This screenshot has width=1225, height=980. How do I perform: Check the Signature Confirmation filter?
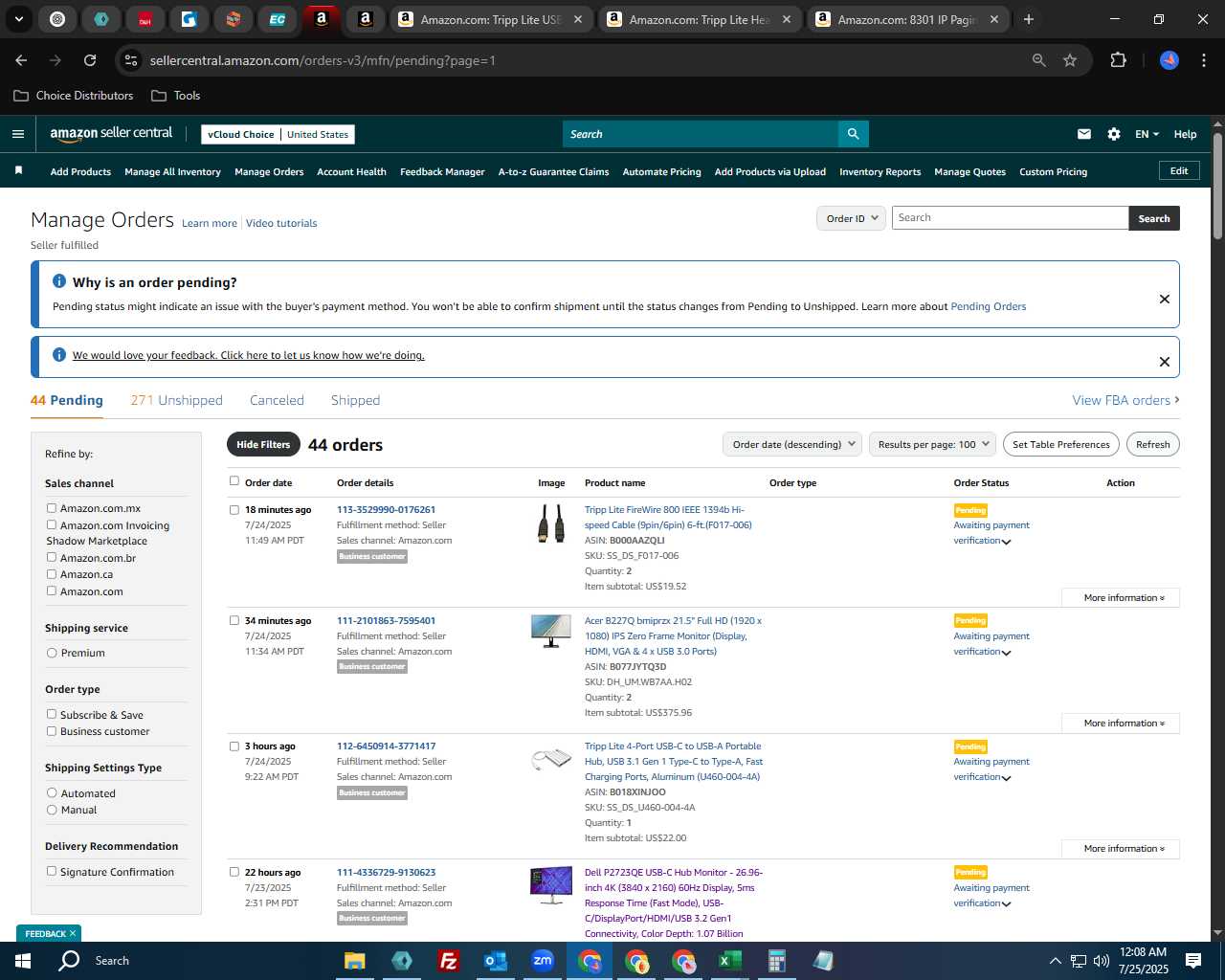click(52, 871)
